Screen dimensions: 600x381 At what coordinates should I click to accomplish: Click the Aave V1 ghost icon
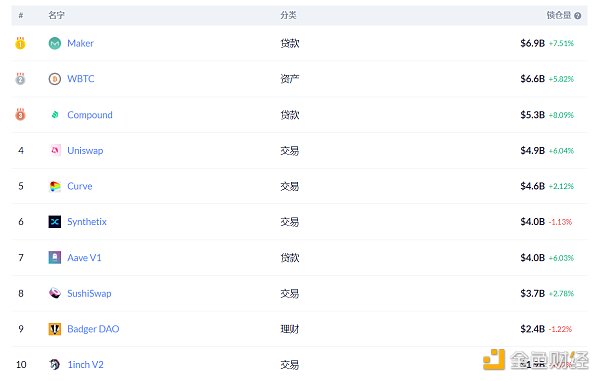pos(55,257)
